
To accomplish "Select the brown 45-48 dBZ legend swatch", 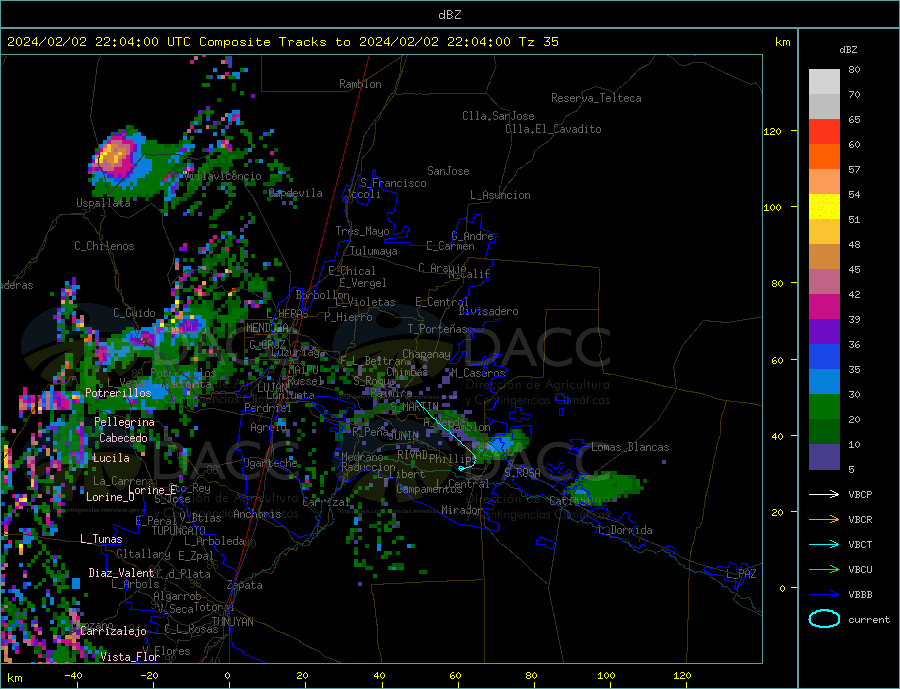I will (824, 257).
